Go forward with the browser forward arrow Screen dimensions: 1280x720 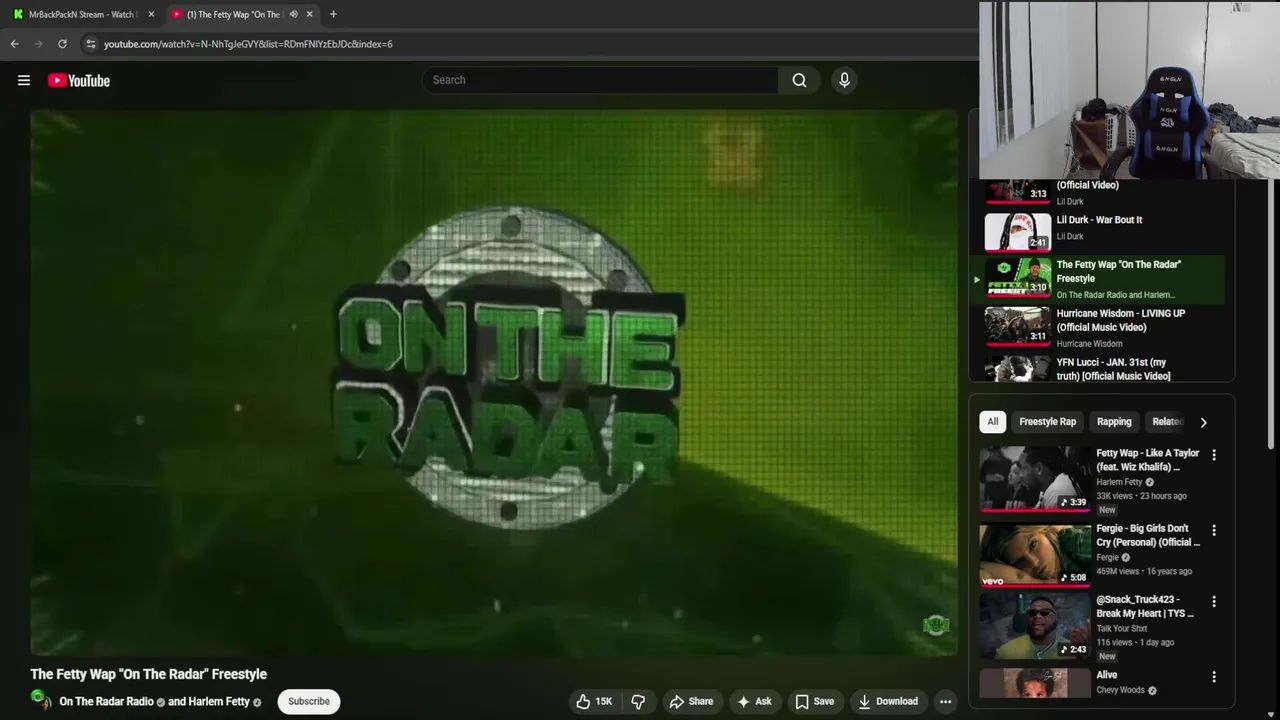[38, 44]
